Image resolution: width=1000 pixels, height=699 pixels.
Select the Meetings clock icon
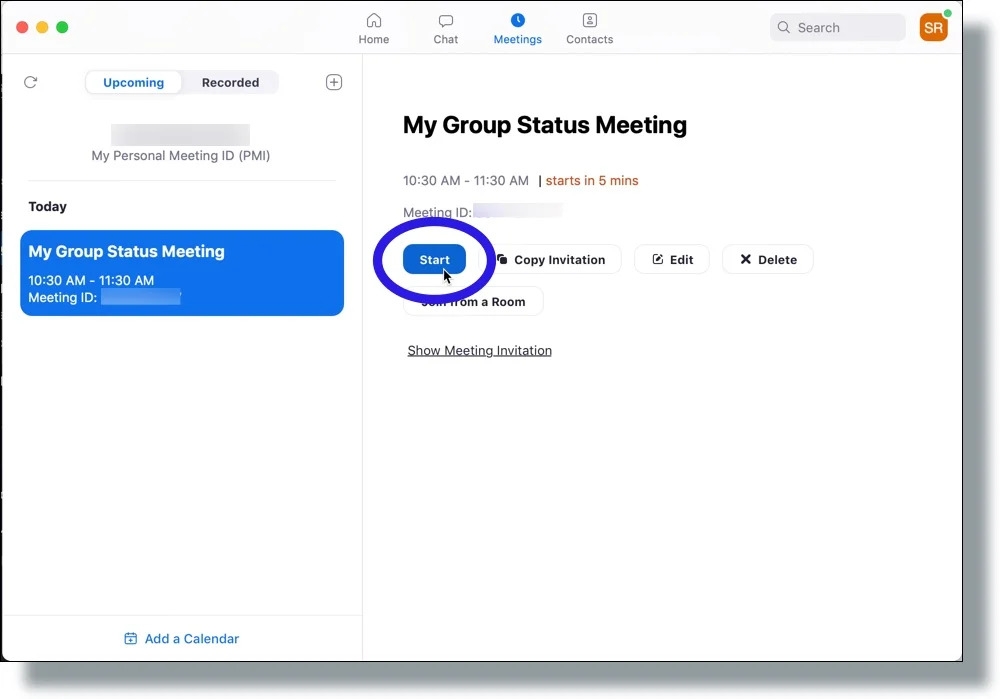point(518,20)
